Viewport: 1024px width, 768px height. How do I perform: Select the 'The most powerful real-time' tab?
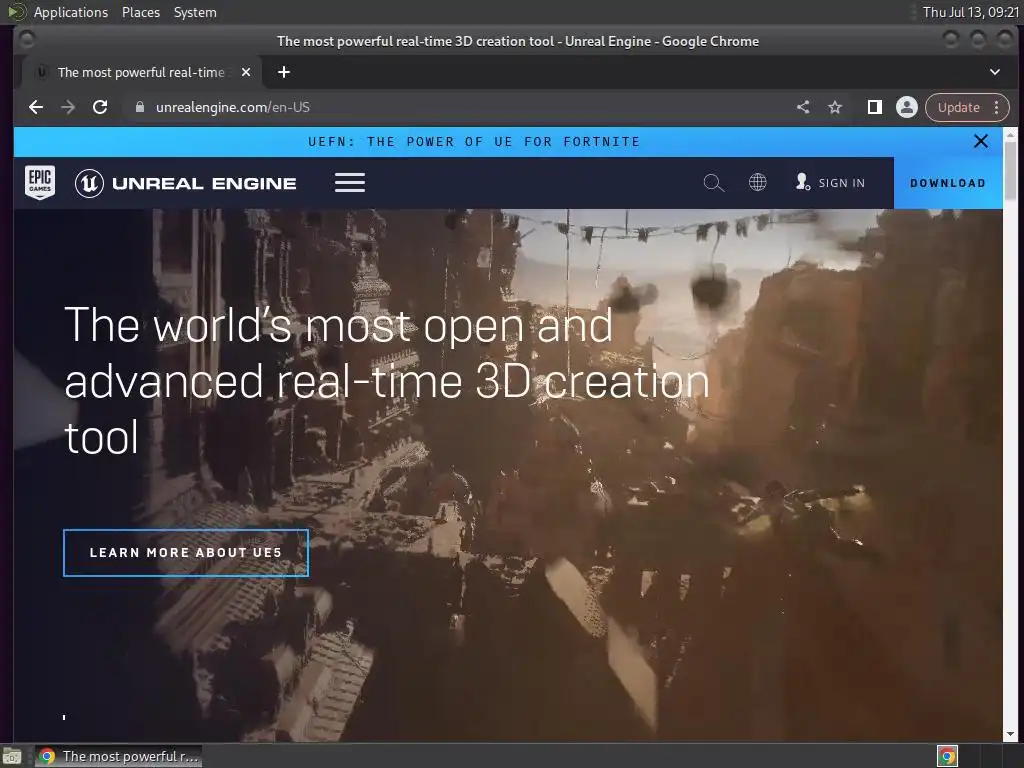coord(141,72)
